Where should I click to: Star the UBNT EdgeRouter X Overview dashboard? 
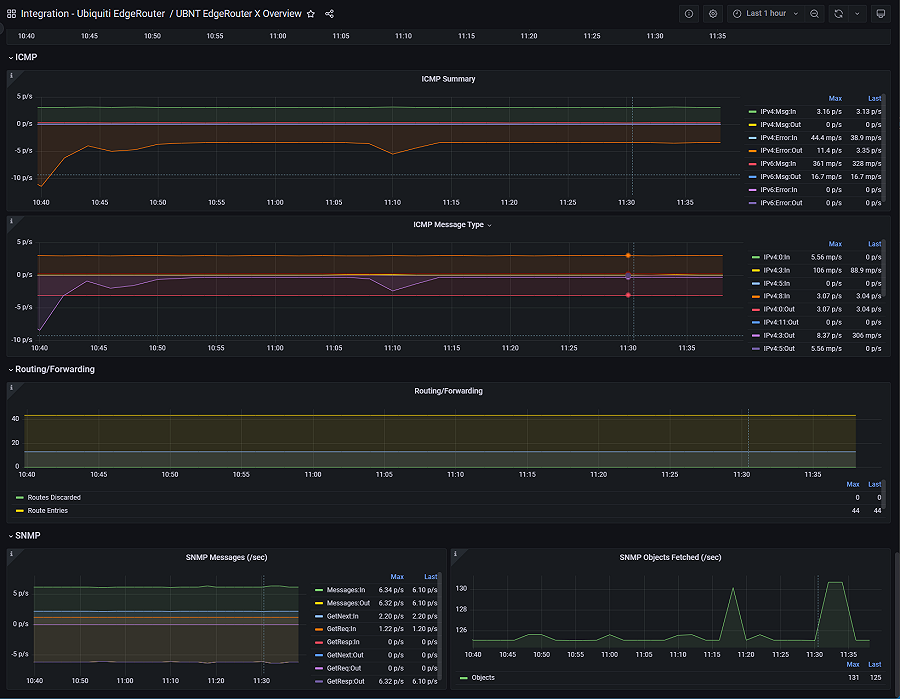click(311, 14)
